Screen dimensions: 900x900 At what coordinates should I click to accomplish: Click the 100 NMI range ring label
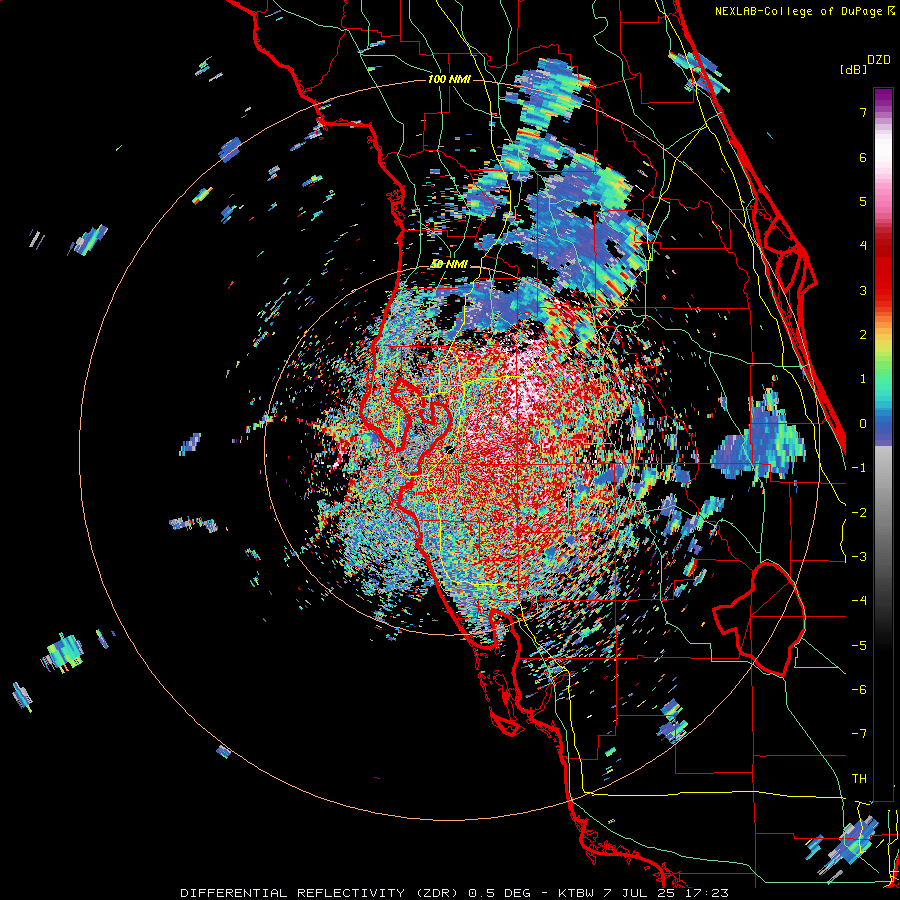coord(449,79)
